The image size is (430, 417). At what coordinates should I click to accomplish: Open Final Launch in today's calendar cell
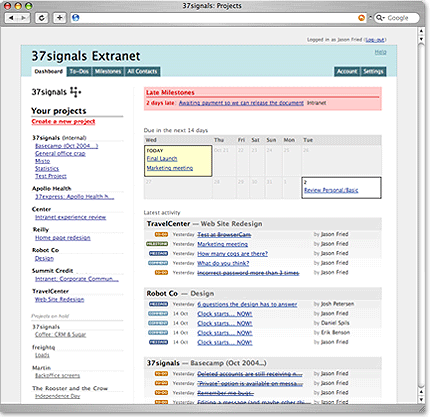[x=162, y=159]
